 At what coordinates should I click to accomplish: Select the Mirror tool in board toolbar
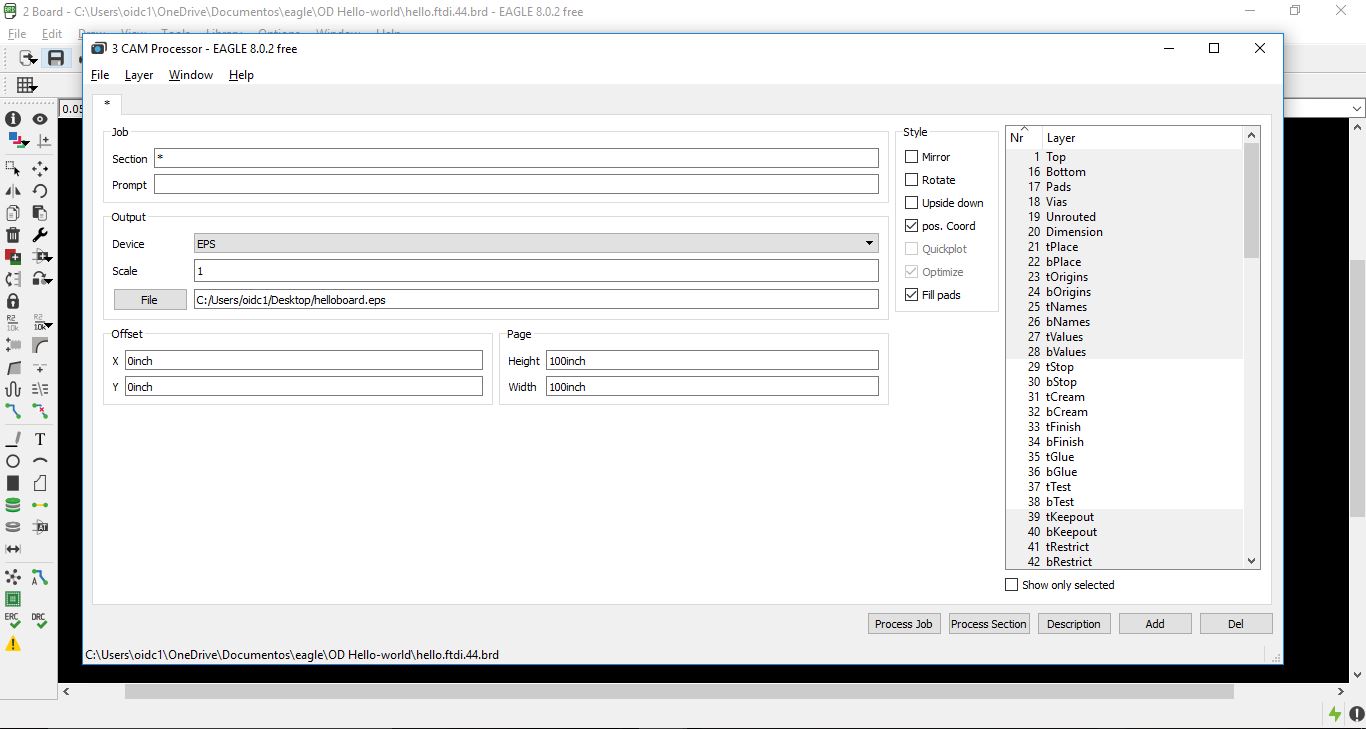(x=13, y=191)
